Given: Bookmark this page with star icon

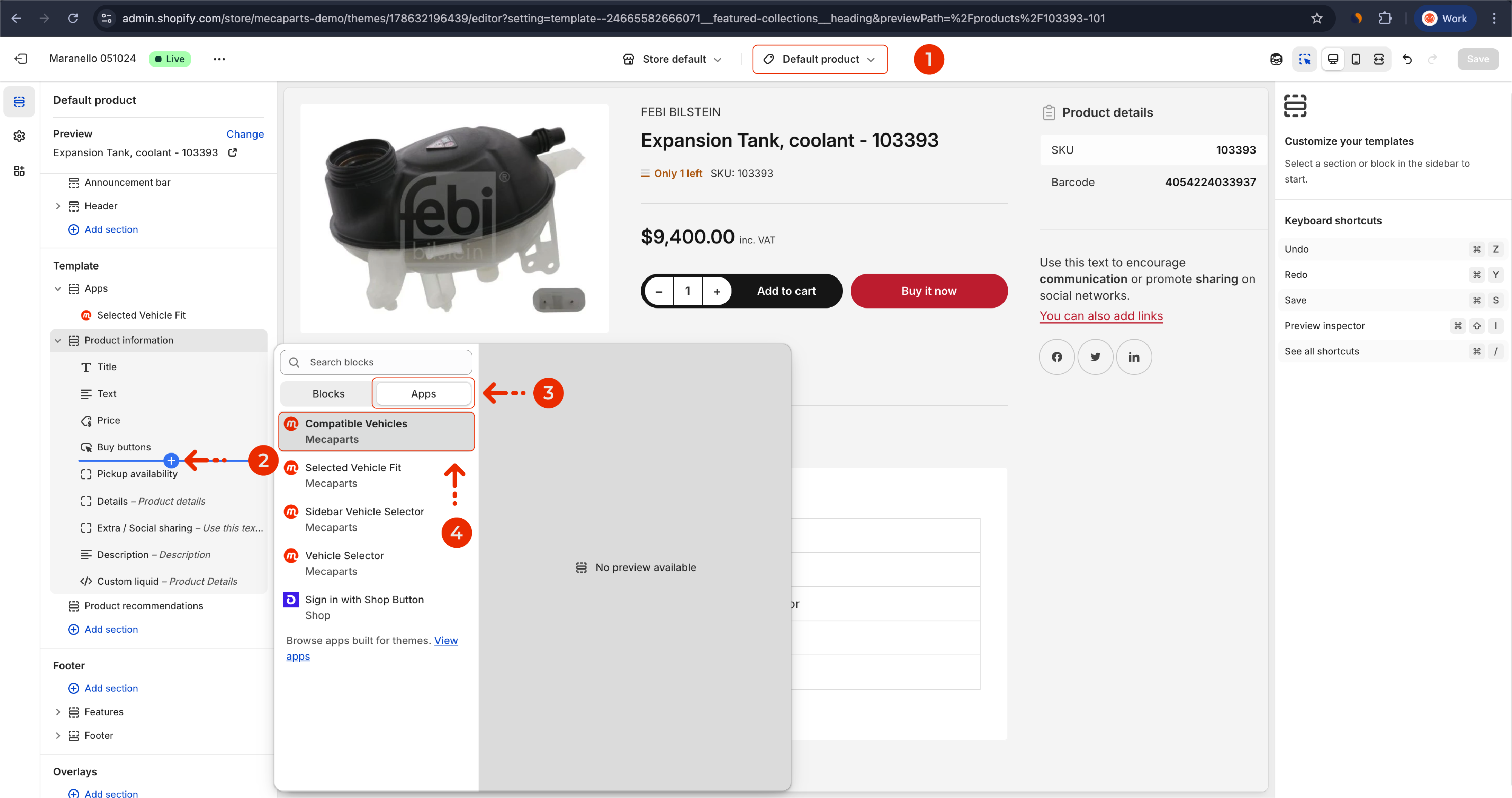Looking at the screenshot, I should point(1316,18).
